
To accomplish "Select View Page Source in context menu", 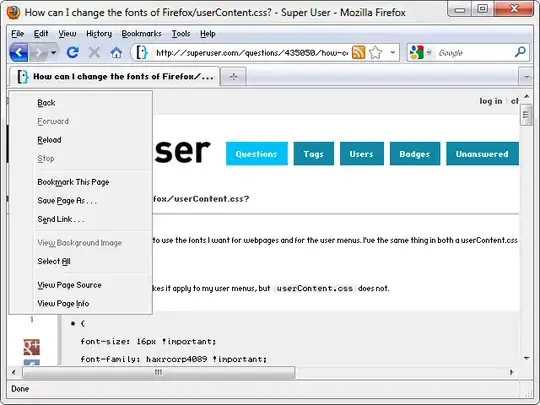I will click(x=81, y=285).
